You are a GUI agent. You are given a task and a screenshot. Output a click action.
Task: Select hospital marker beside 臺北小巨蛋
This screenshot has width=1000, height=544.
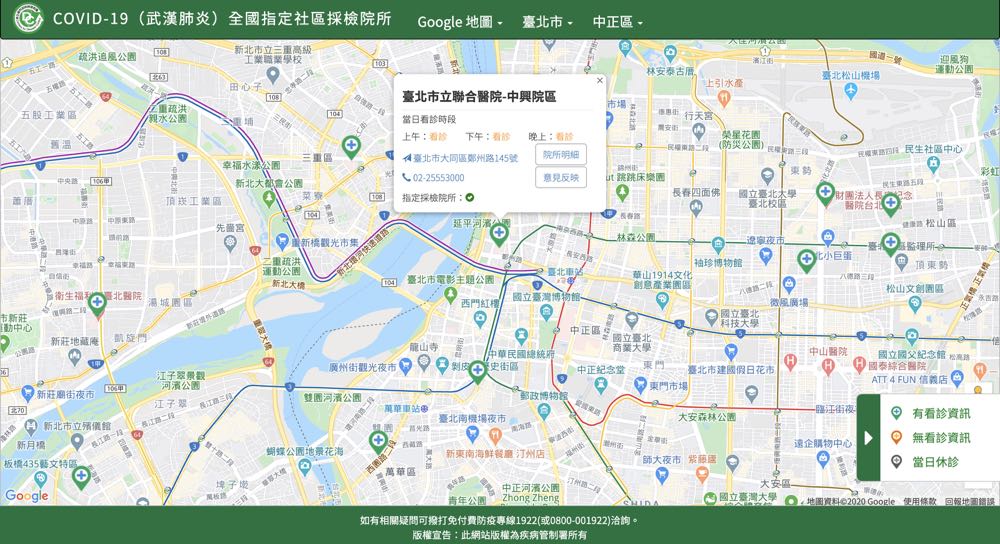807,260
